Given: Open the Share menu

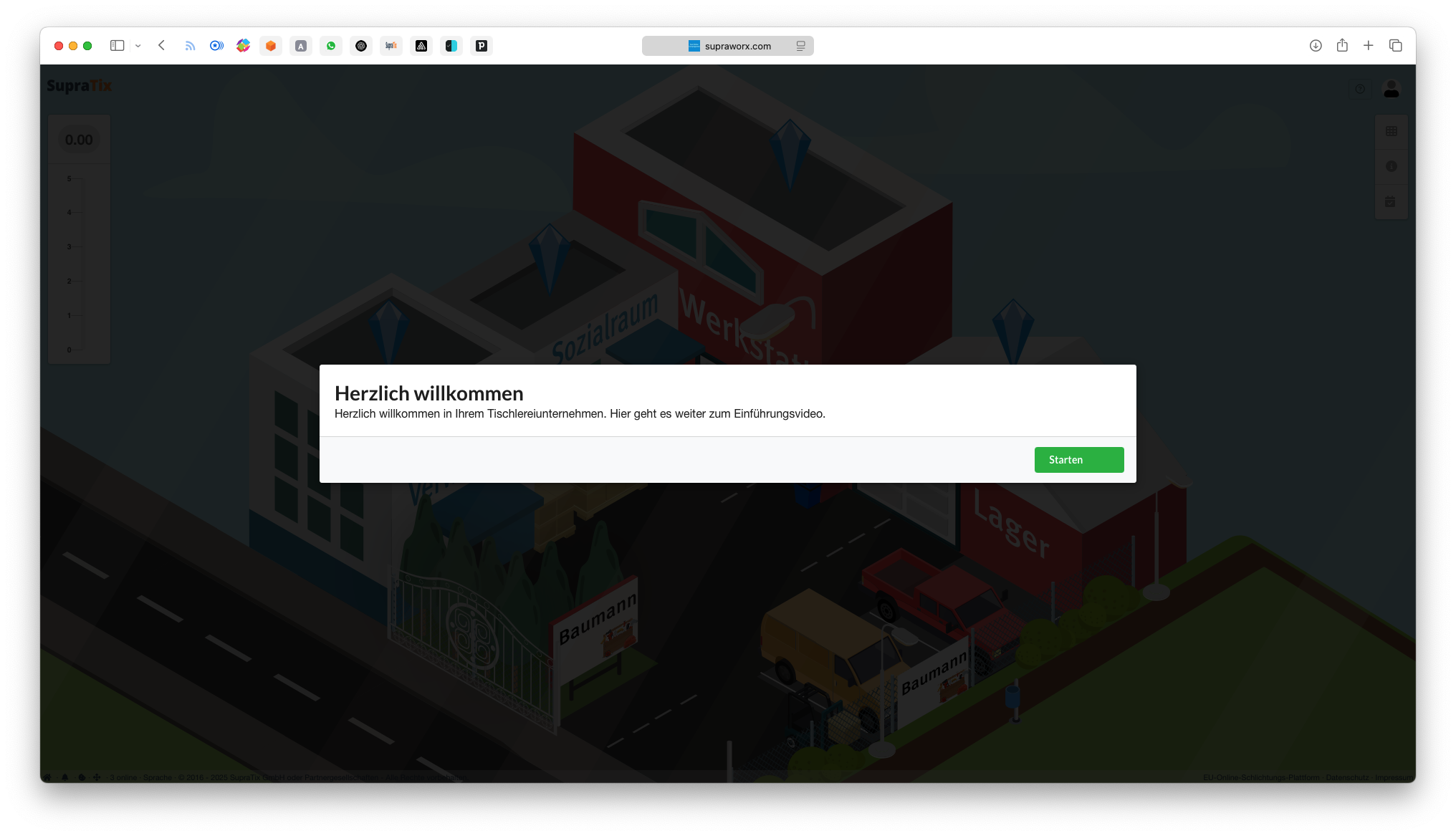Looking at the screenshot, I should [x=1342, y=46].
